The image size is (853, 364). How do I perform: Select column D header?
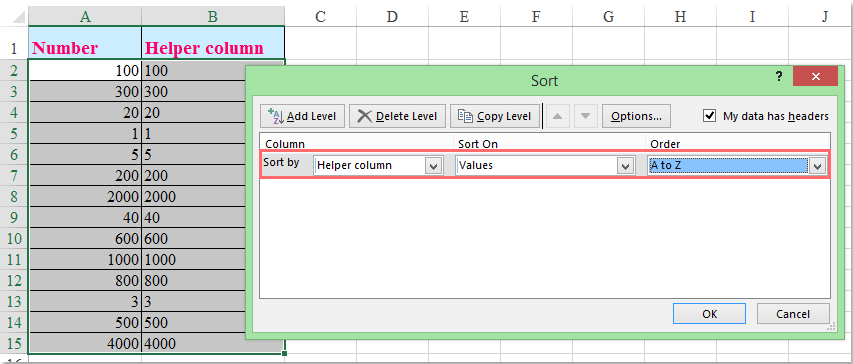[392, 17]
